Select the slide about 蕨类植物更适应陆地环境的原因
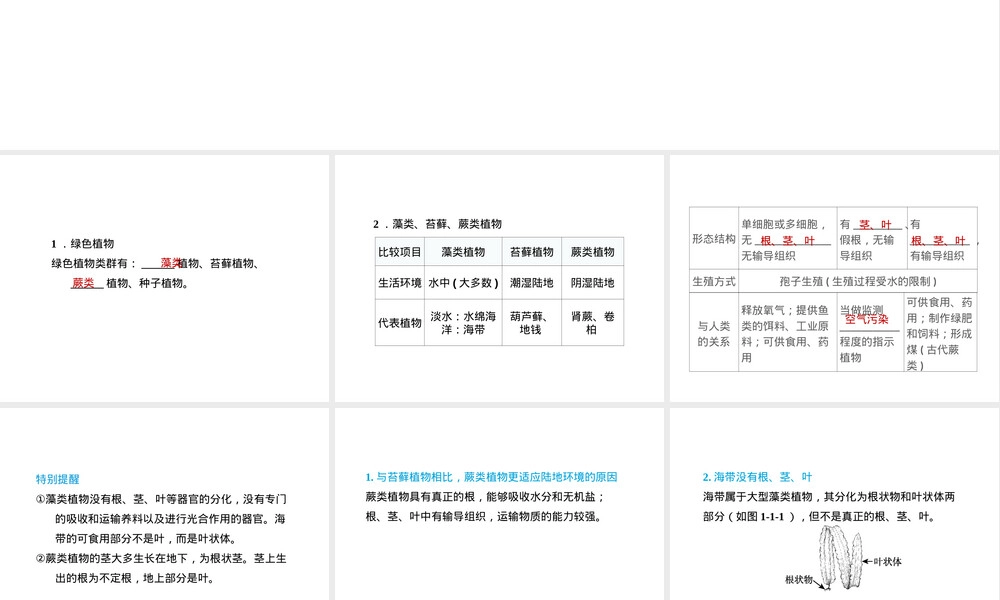1000x600 pixels. pyautogui.click(x=499, y=504)
